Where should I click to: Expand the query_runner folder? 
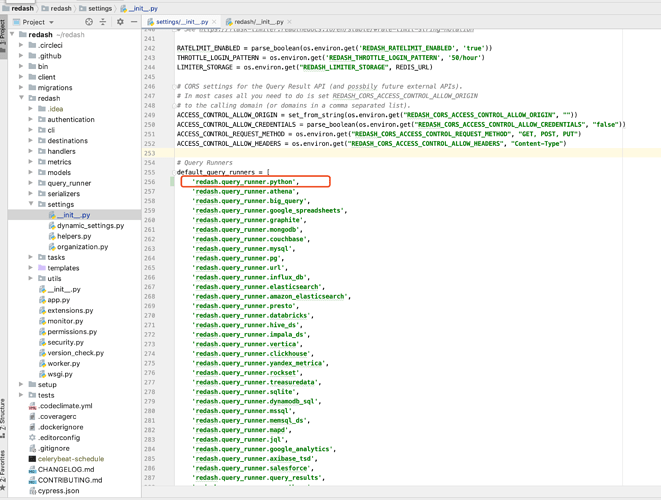click(31, 183)
